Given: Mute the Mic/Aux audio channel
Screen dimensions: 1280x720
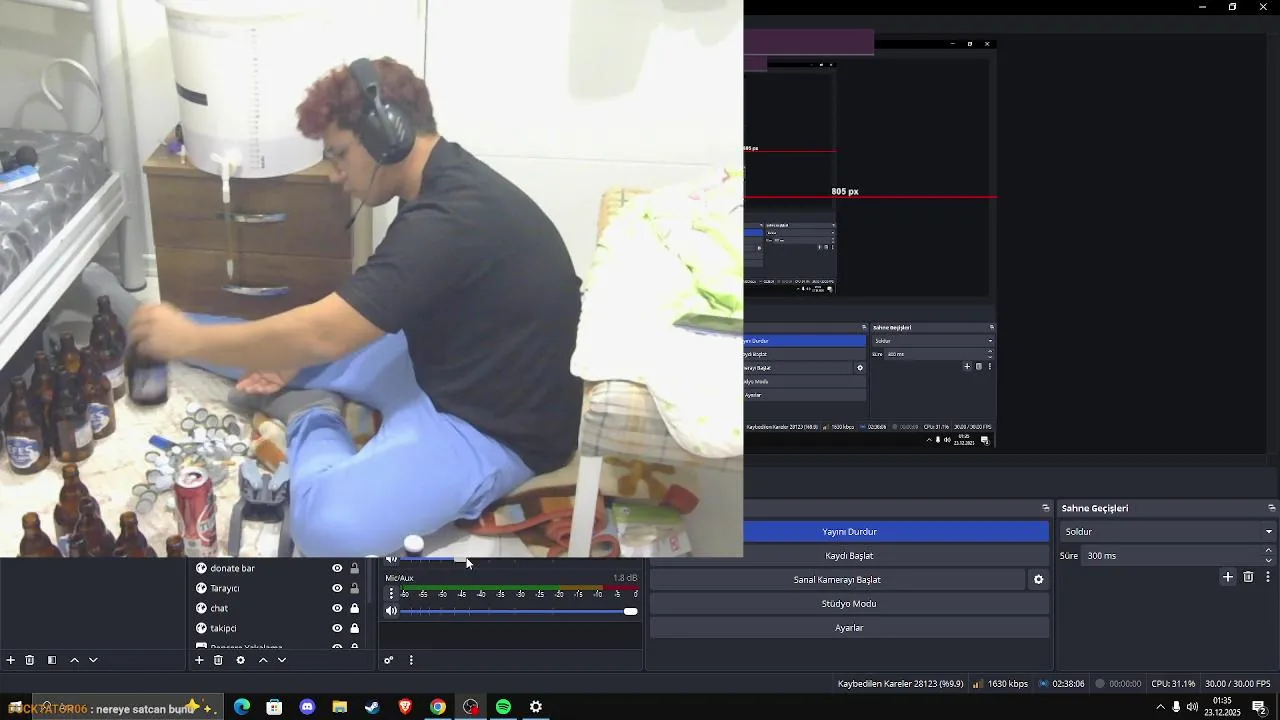Looking at the screenshot, I should (391, 611).
